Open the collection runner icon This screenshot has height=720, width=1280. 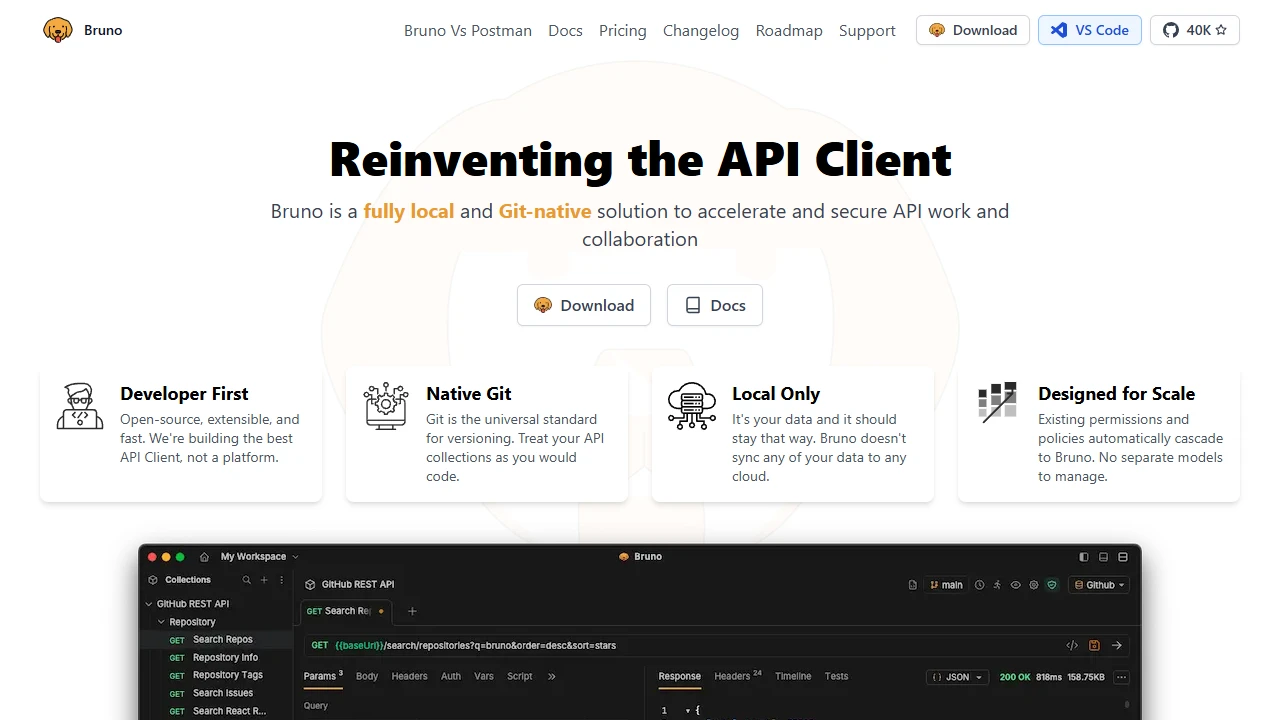(x=996, y=584)
